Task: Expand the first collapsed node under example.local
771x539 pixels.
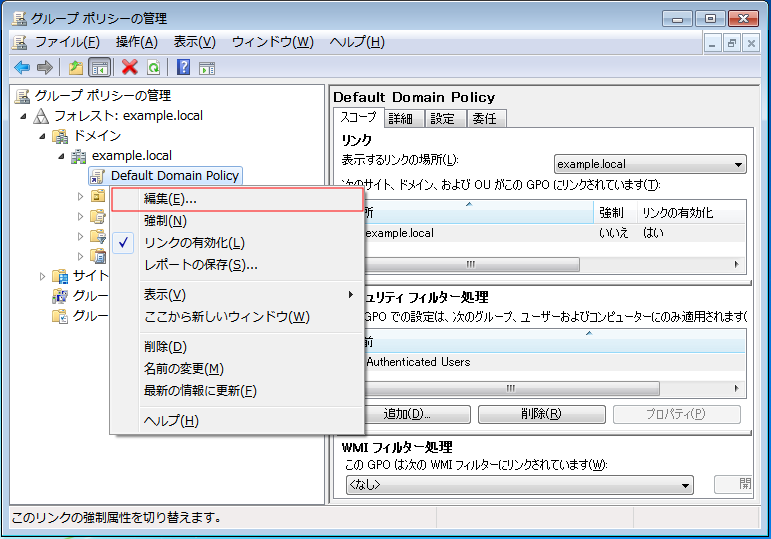Action: coord(80,196)
